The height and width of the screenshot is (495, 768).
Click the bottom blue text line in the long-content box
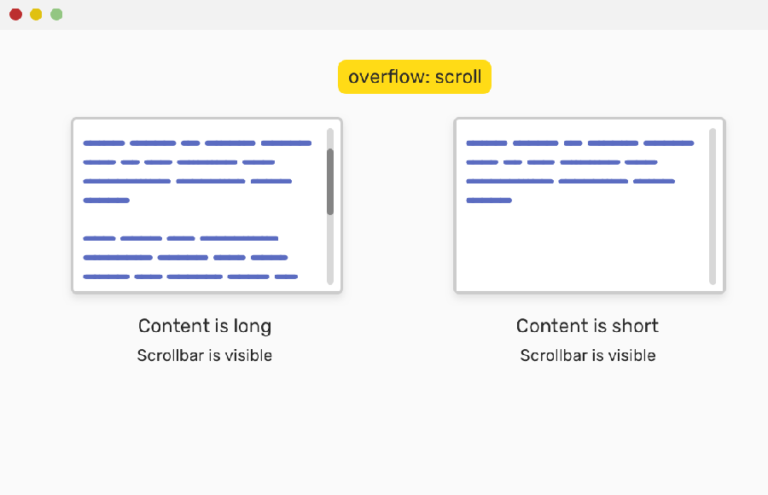click(x=191, y=277)
